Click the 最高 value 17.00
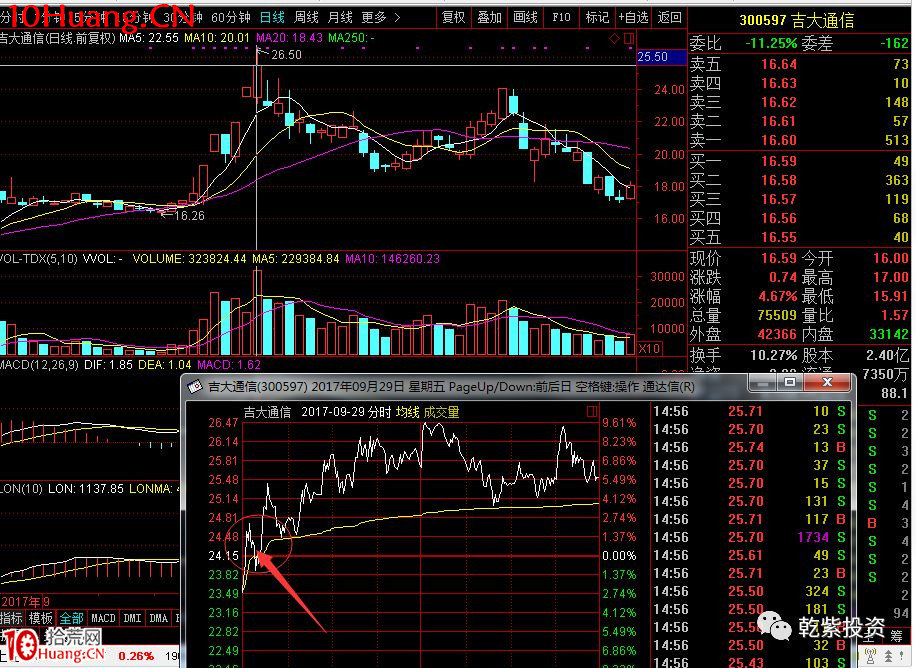The width and height of the screenshot is (916, 668). 890,277
